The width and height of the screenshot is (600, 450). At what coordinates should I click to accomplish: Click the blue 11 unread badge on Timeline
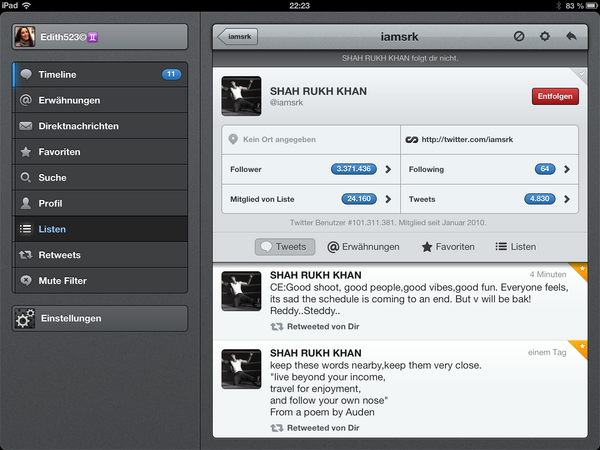[x=171, y=74]
